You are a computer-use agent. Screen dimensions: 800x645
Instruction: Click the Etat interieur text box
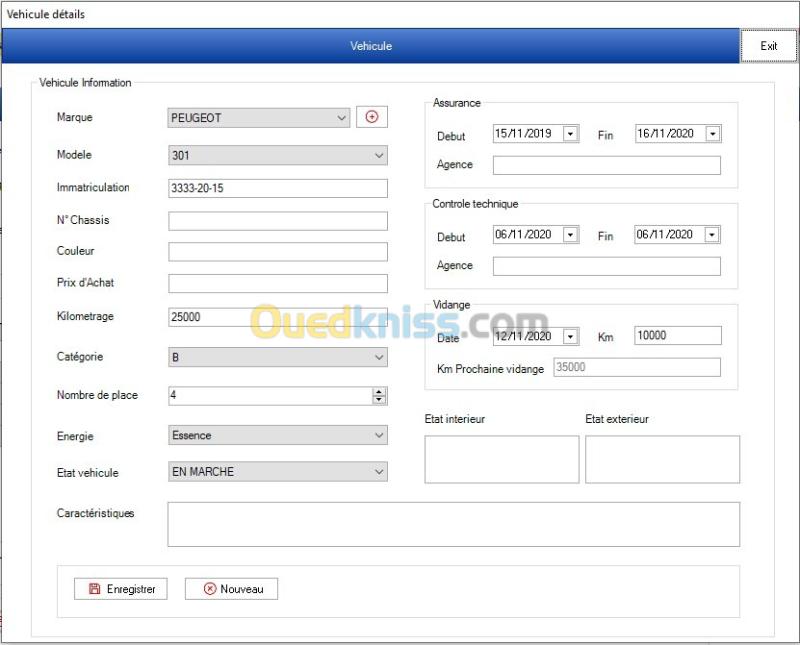click(x=502, y=459)
